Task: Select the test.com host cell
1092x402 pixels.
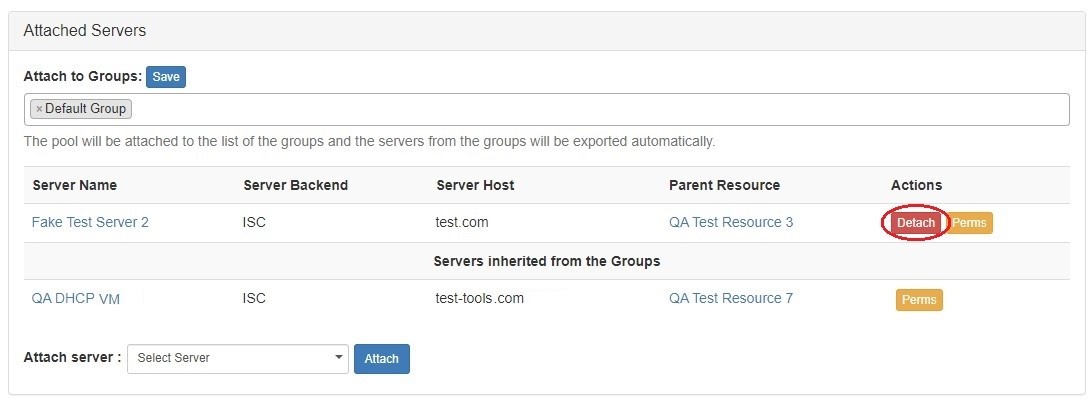Action: (462, 222)
